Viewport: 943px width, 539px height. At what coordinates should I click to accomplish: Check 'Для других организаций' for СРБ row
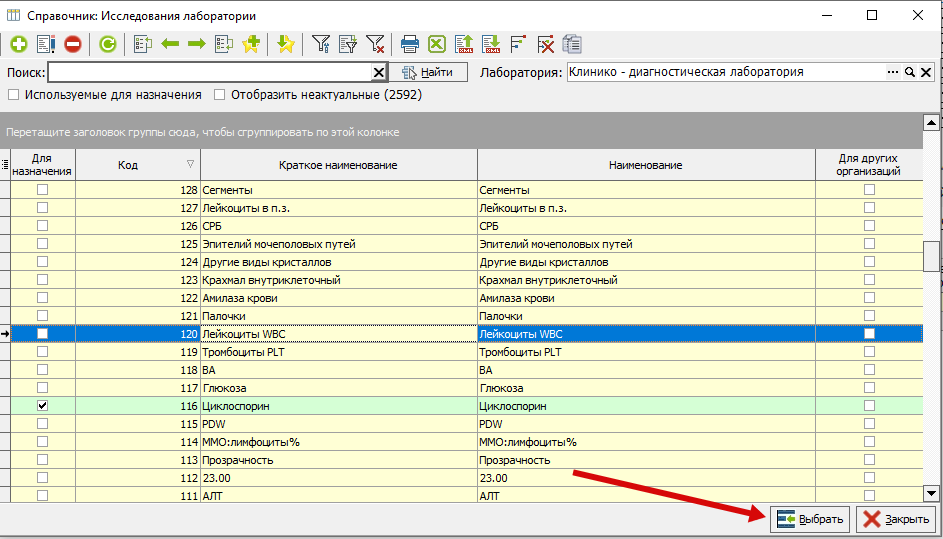[x=870, y=226]
